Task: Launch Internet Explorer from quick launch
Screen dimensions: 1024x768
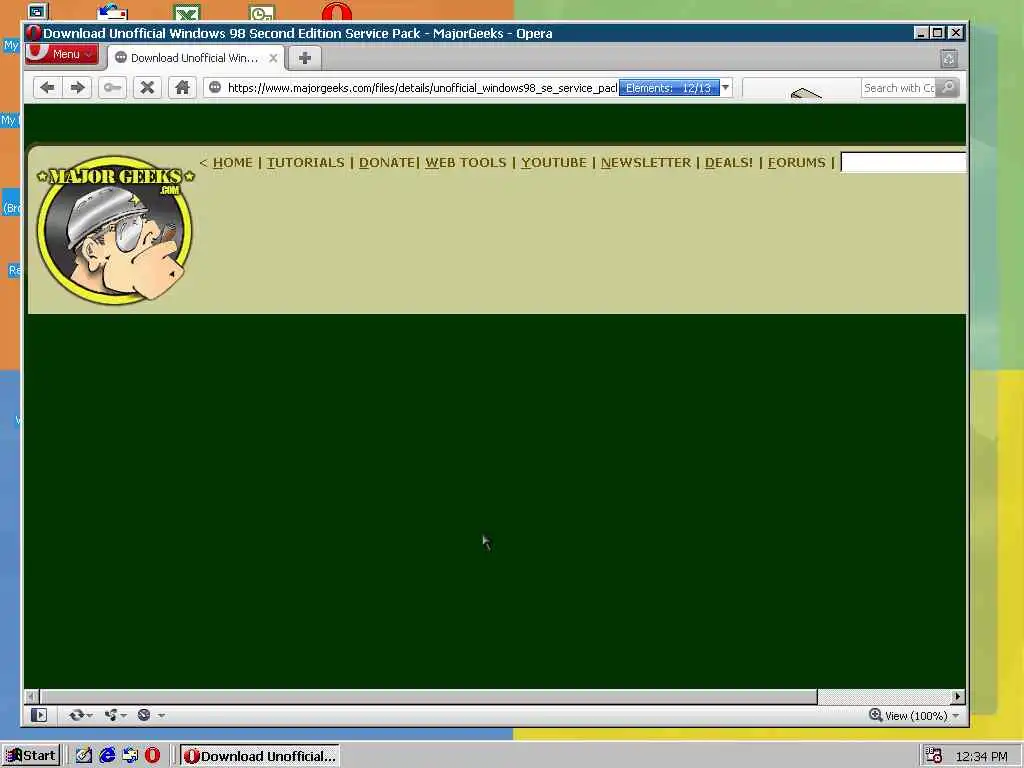Action: [106, 756]
